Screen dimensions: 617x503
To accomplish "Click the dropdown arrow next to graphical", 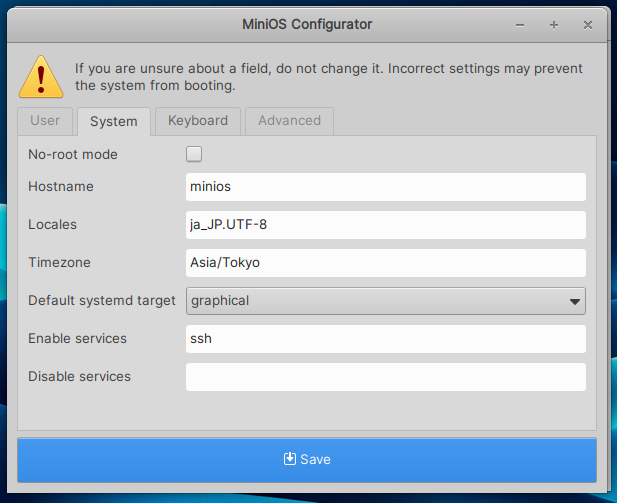I will (x=575, y=301).
